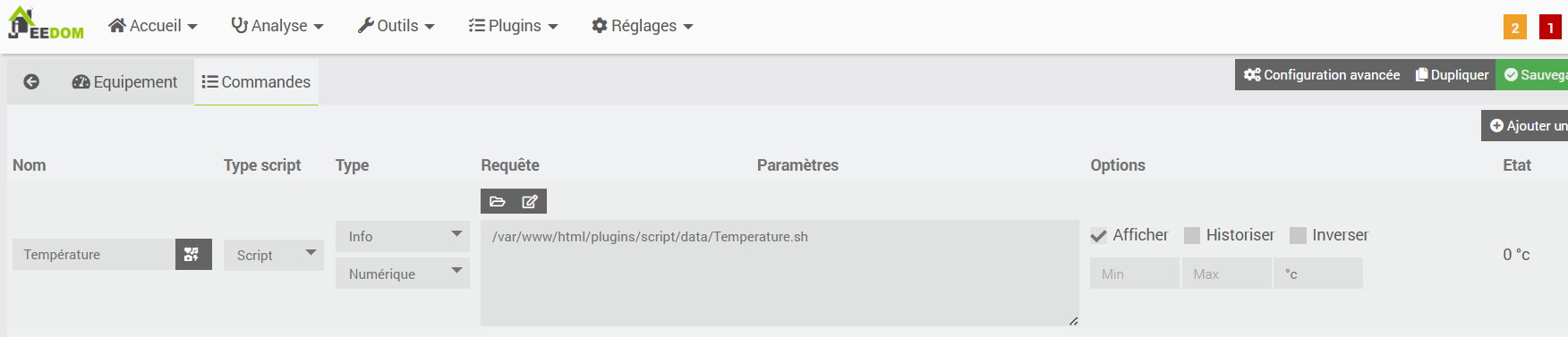
Task: Click the Jeedom home logo
Action: click(x=46, y=24)
